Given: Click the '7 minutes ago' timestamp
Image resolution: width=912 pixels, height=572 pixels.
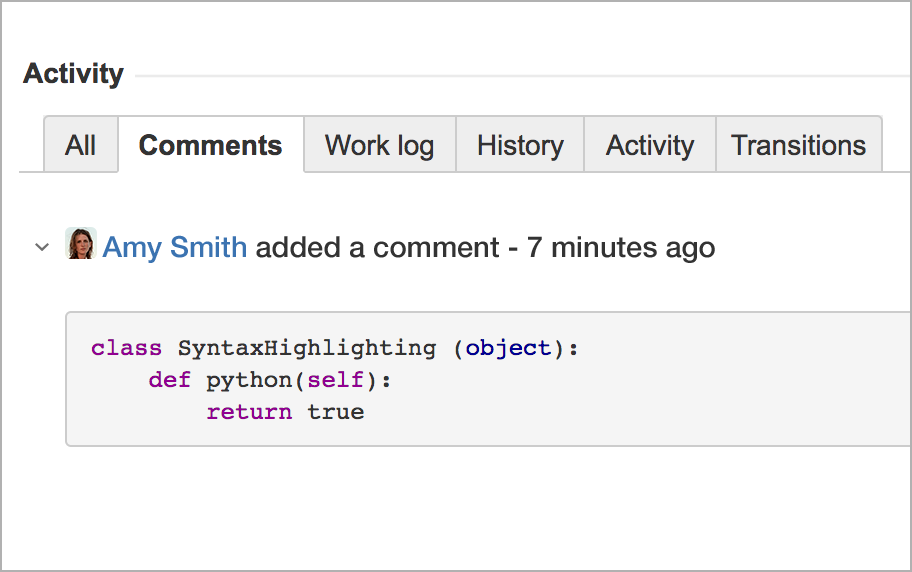Looking at the screenshot, I should point(621,247).
